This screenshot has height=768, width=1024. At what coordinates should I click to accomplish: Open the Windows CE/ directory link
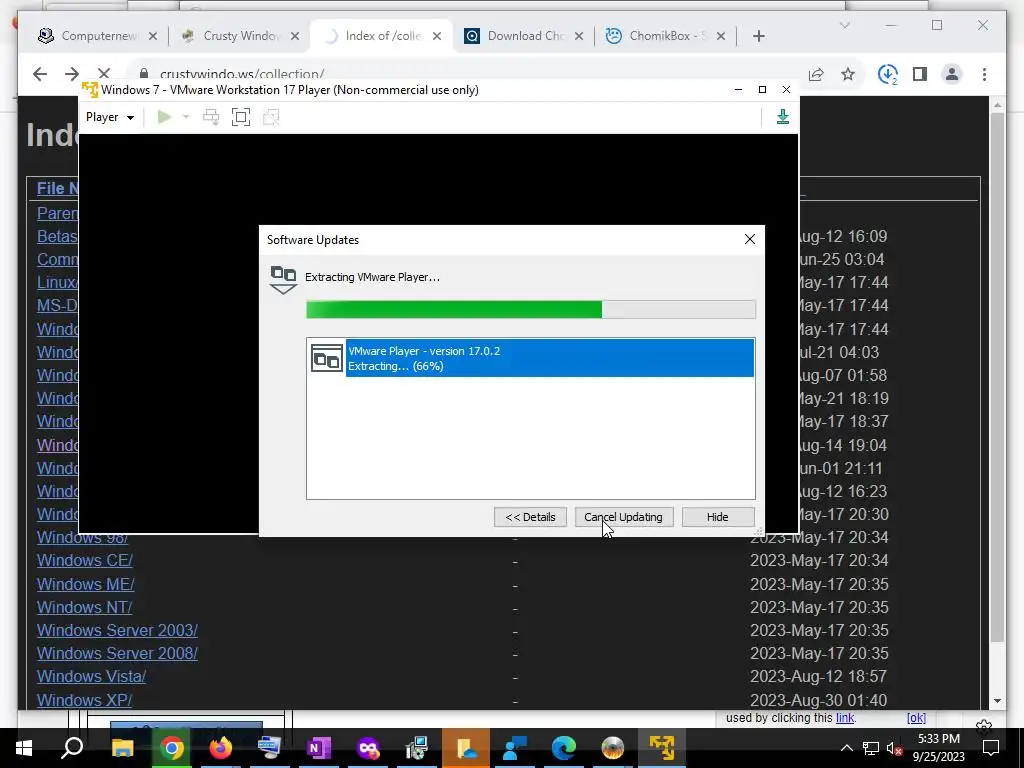click(85, 560)
